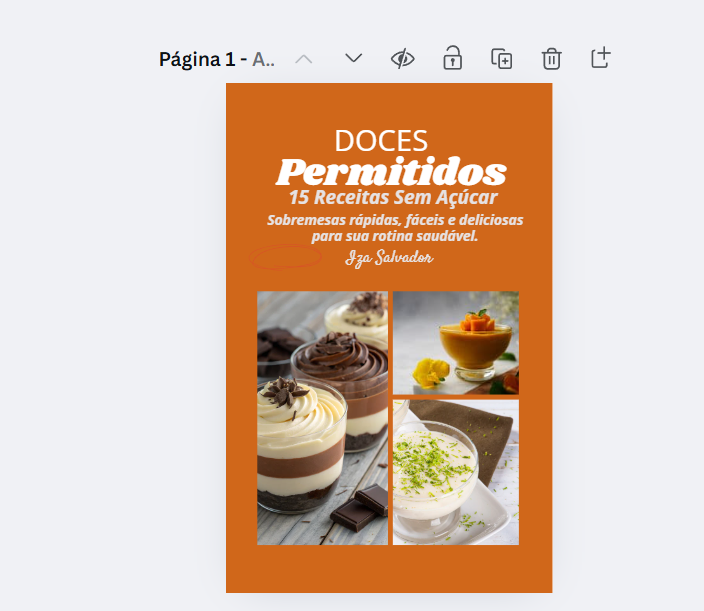Move page up with the chevron arrow
This screenshot has width=704, height=611.
pos(304,58)
